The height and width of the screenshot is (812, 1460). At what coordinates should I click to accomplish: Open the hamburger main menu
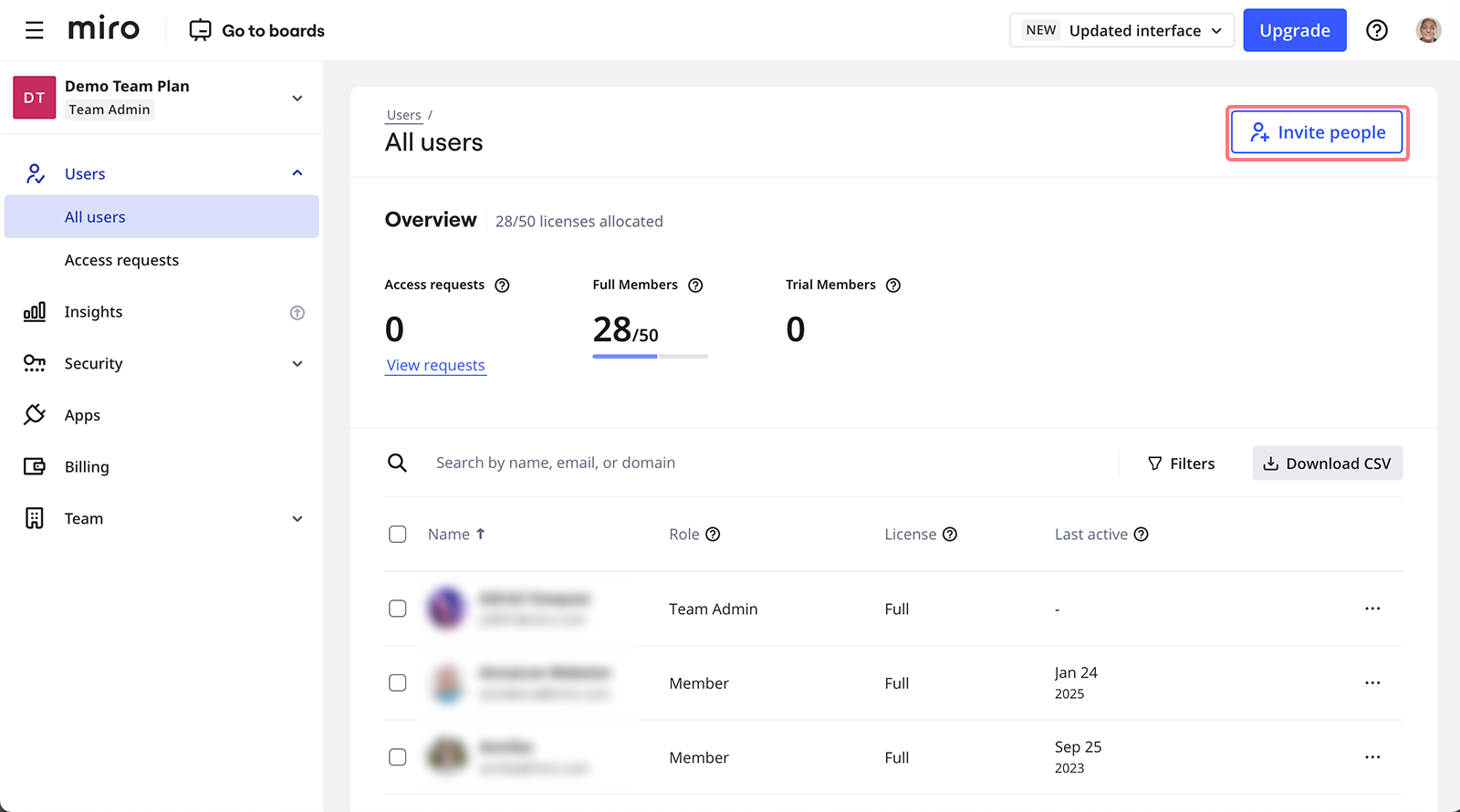(35, 30)
